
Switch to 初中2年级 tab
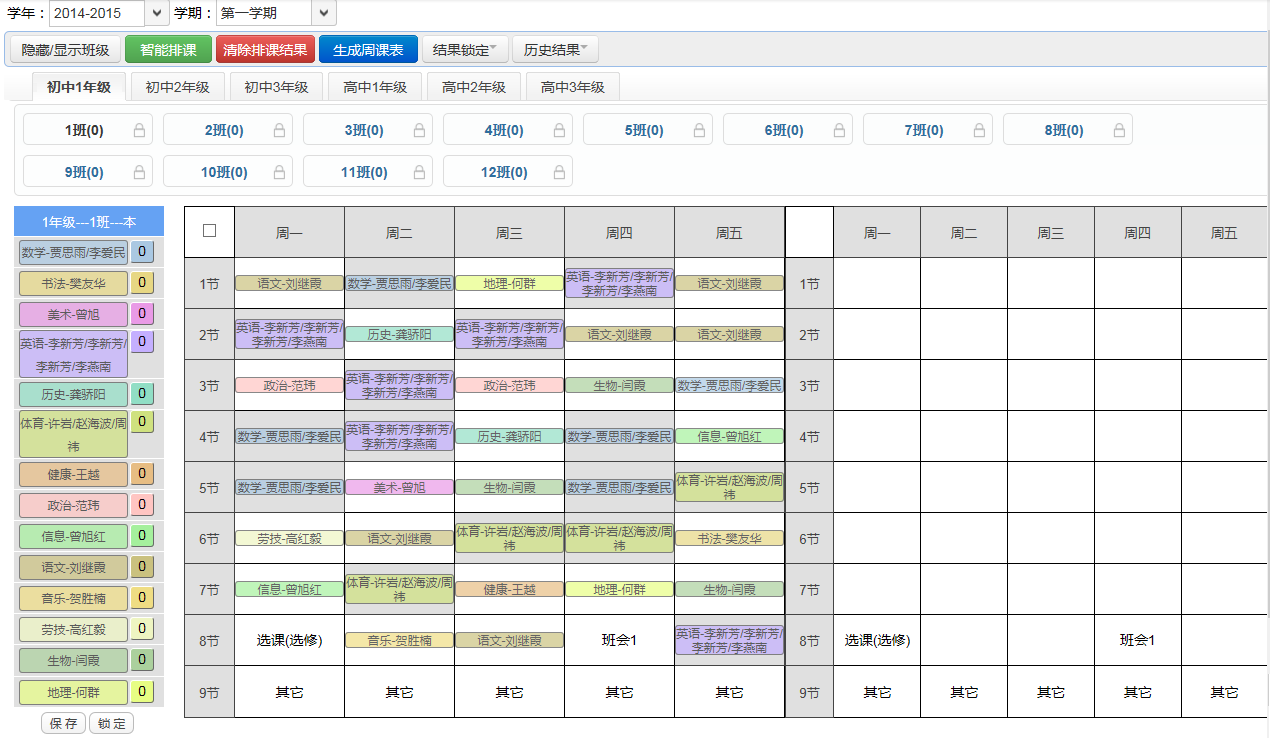click(x=178, y=87)
